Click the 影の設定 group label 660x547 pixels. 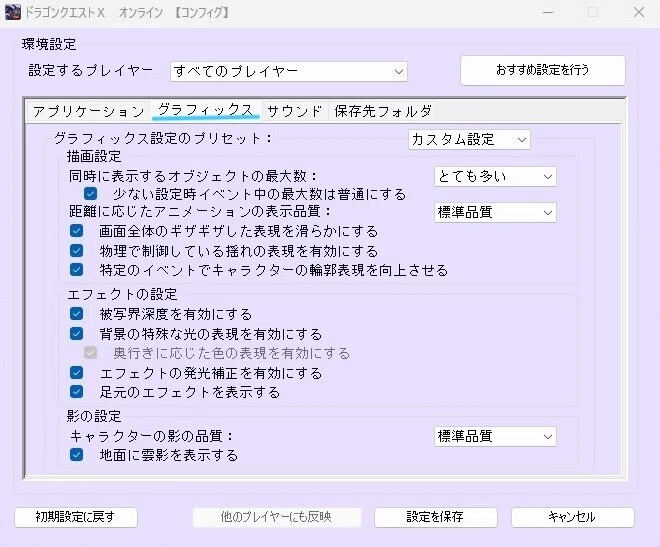[94, 416]
